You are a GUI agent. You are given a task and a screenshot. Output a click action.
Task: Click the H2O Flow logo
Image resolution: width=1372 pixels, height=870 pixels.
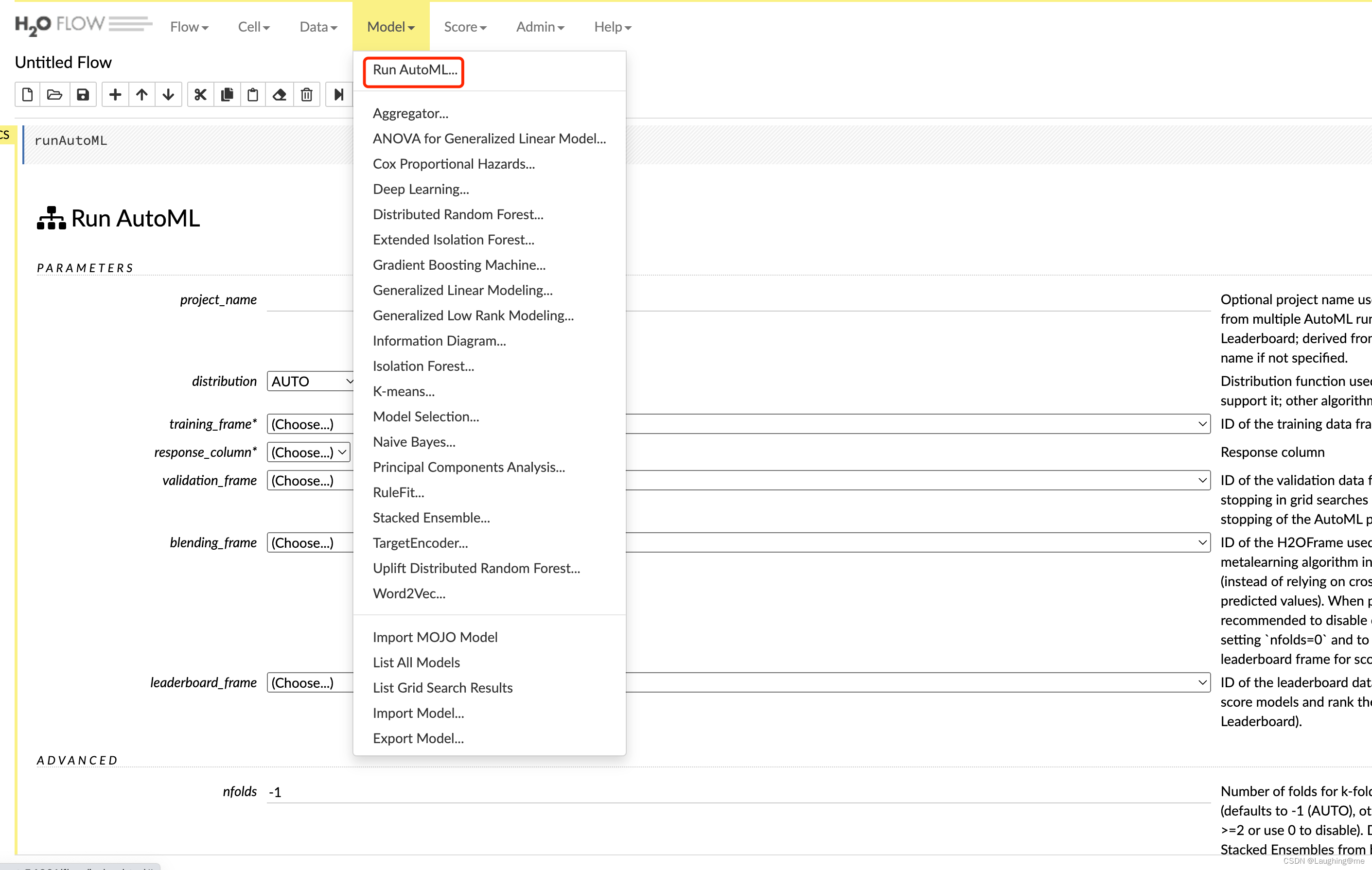pos(83,25)
